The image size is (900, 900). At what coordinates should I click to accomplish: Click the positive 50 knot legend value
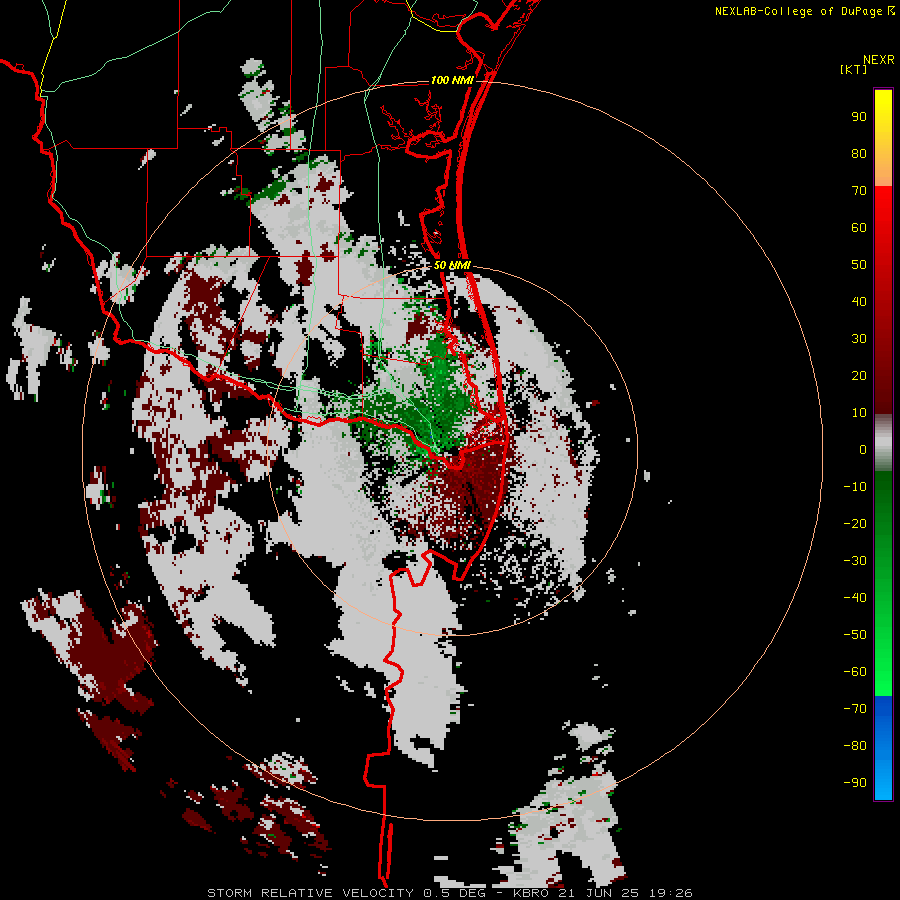click(859, 265)
